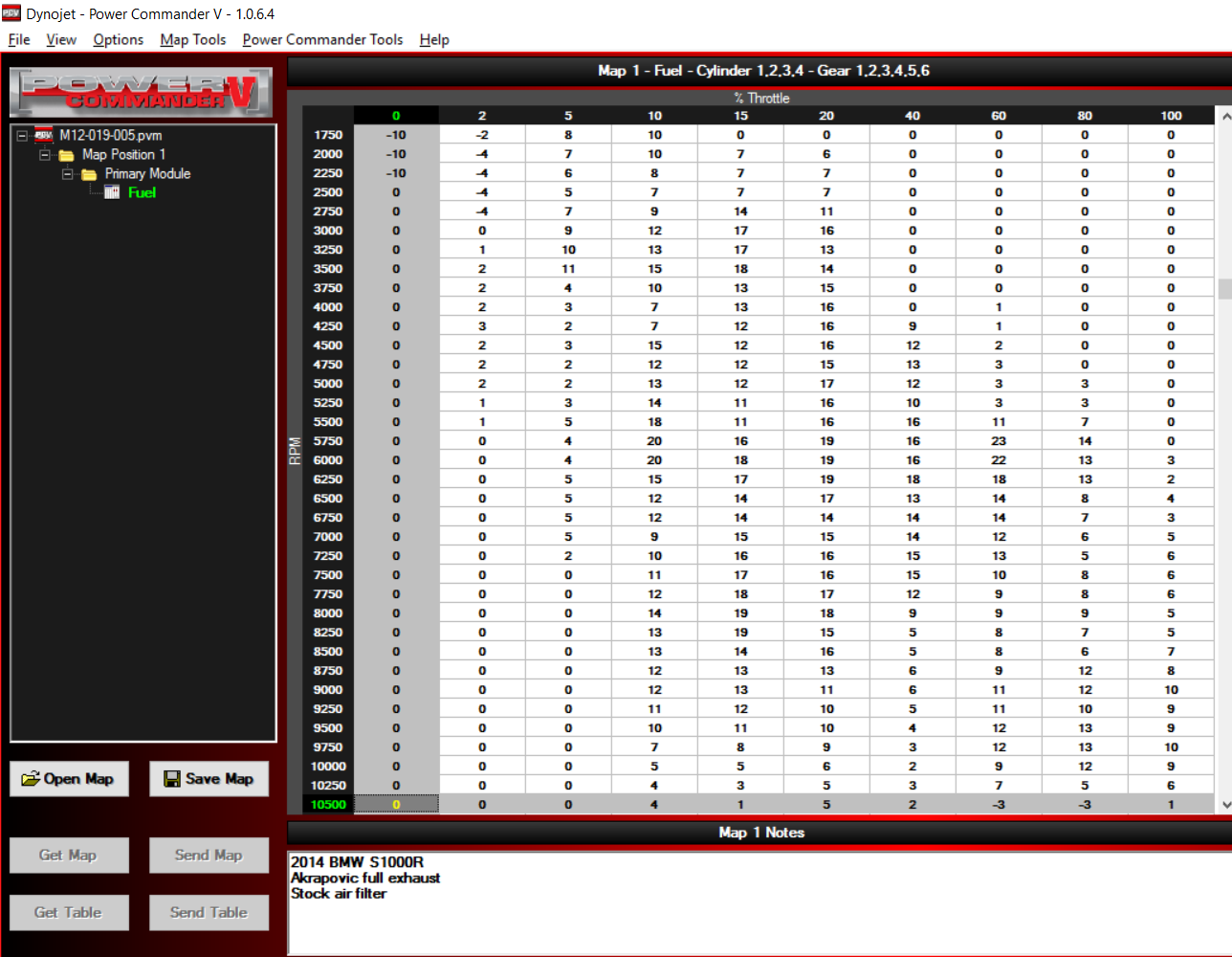1232x957 pixels.
Task: Select the Fuel table icon in tree
Action: 112,192
